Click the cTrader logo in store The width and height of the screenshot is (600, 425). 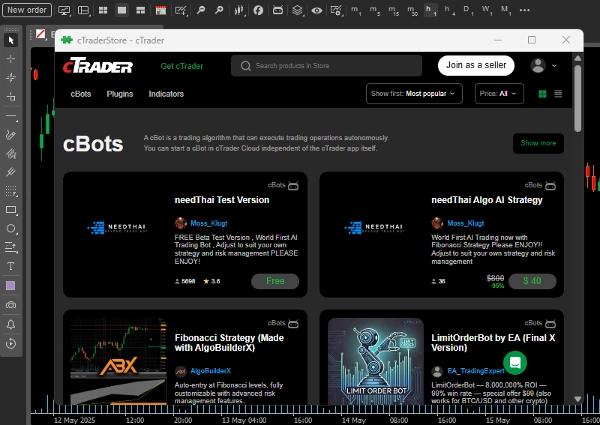coord(98,65)
